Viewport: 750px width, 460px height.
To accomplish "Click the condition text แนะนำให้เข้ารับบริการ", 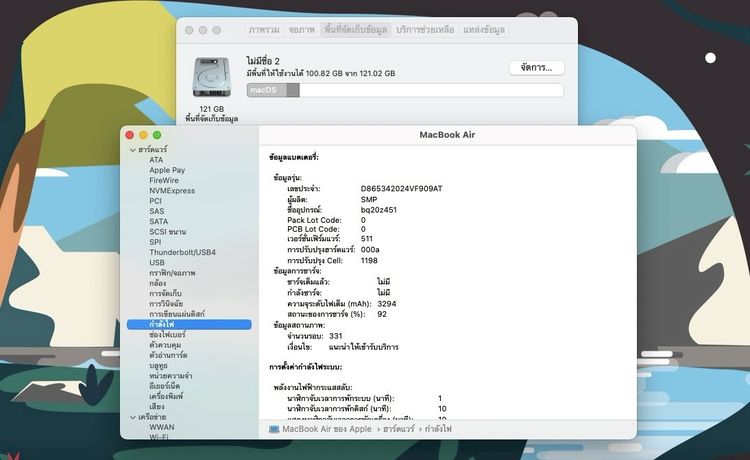I will (364, 347).
